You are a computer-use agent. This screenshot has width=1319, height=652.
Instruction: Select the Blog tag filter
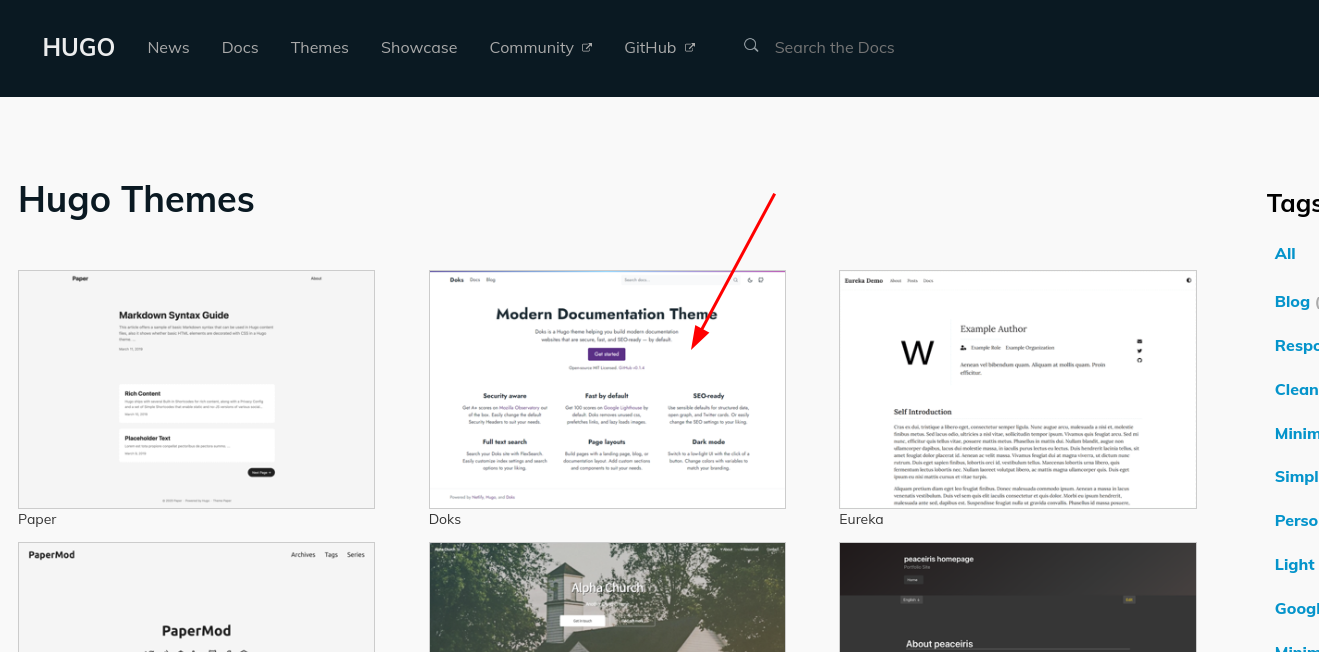click(1292, 302)
